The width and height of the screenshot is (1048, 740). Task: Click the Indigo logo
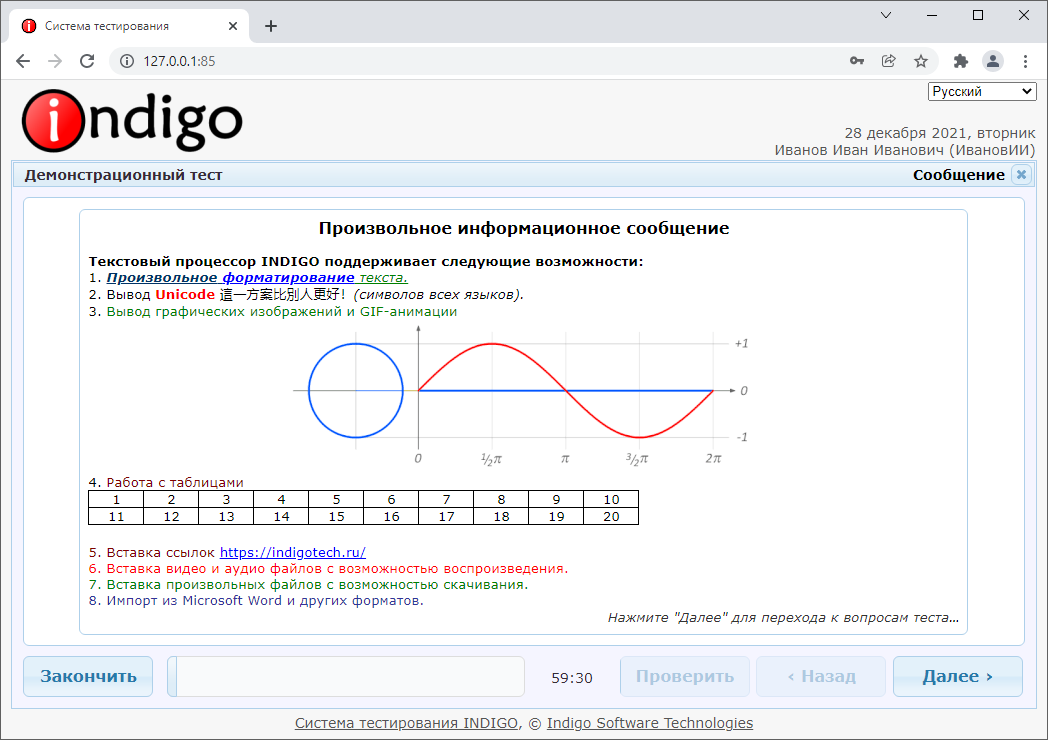coord(132,121)
